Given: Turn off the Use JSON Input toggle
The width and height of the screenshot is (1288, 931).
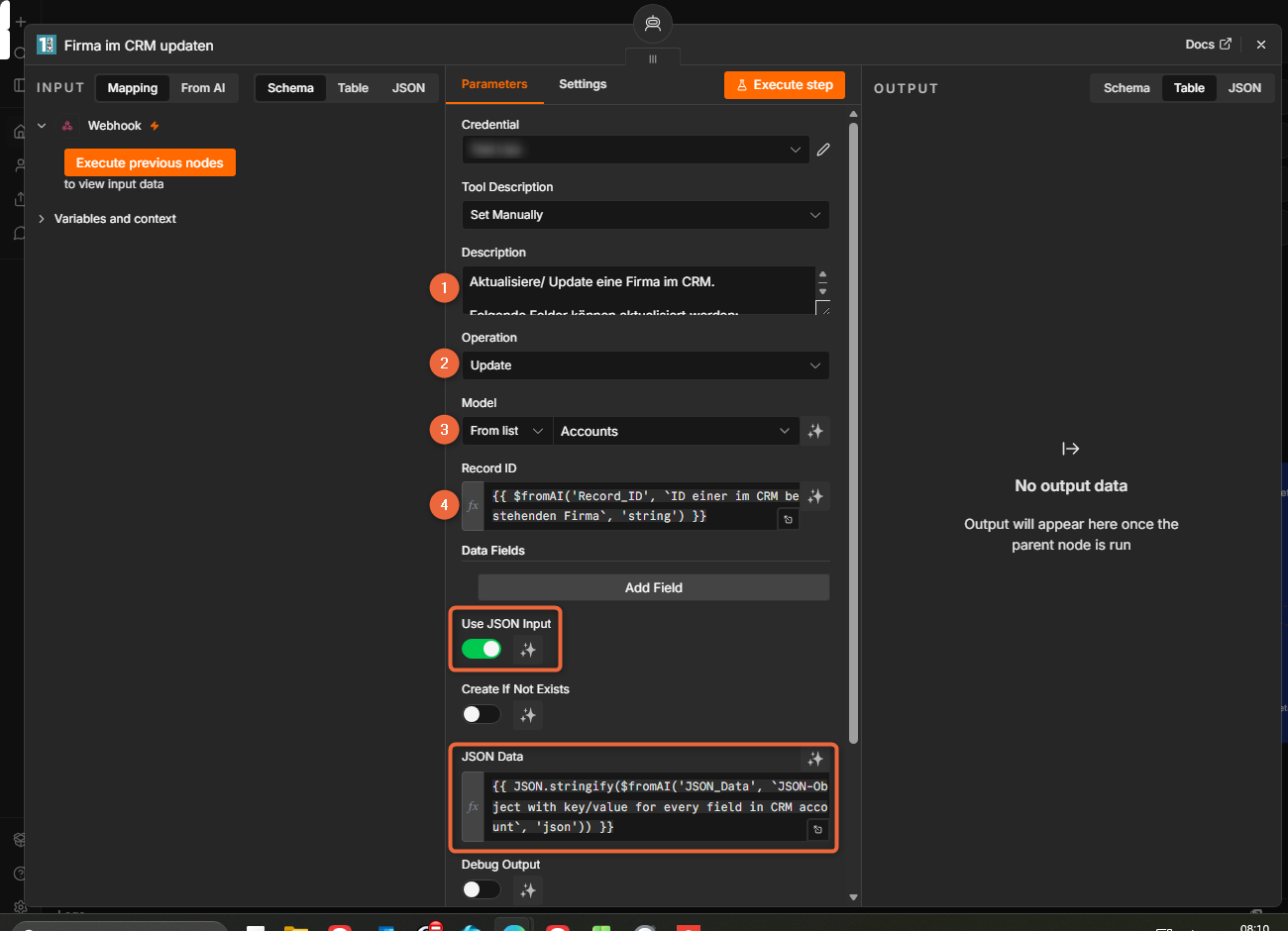Looking at the screenshot, I should (482, 649).
